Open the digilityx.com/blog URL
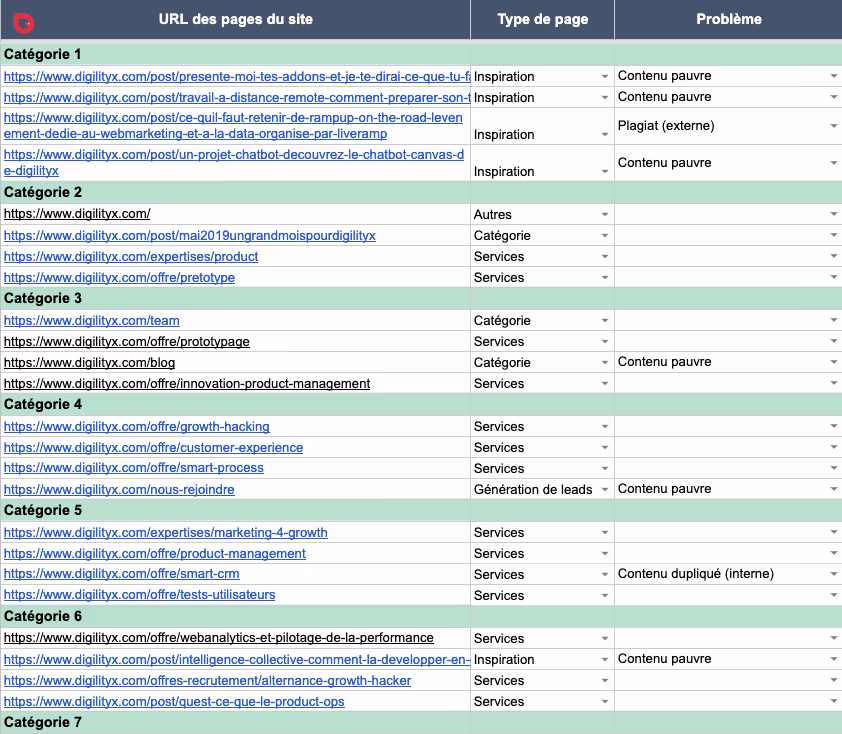The height and width of the screenshot is (734, 842). coord(89,362)
